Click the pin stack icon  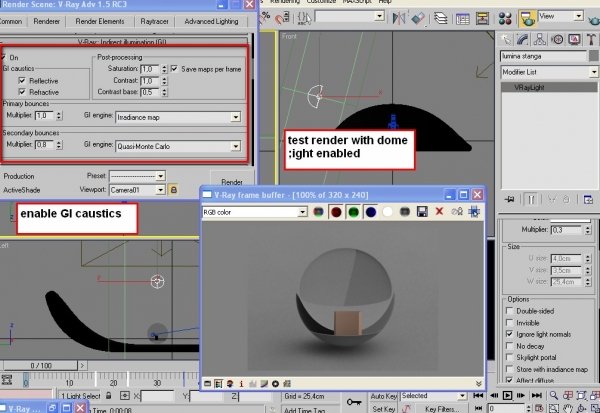coord(509,199)
